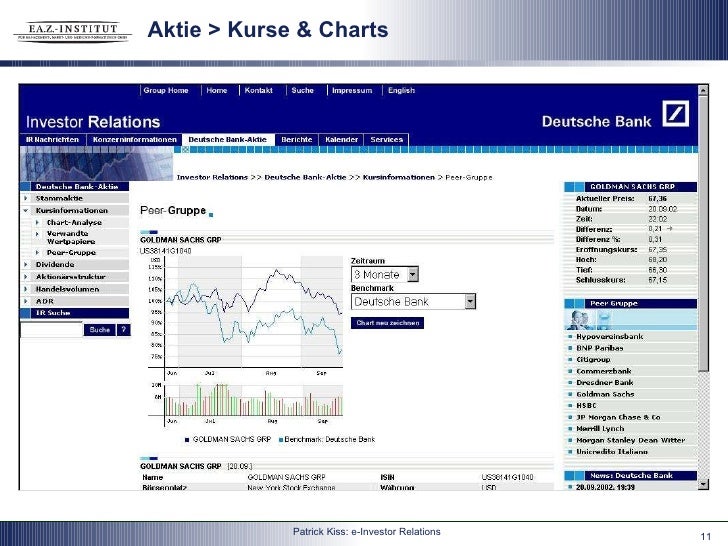Image resolution: width=728 pixels, height=546 pixels.
Task: Select Berichte tab
Action: click(297, 140)
